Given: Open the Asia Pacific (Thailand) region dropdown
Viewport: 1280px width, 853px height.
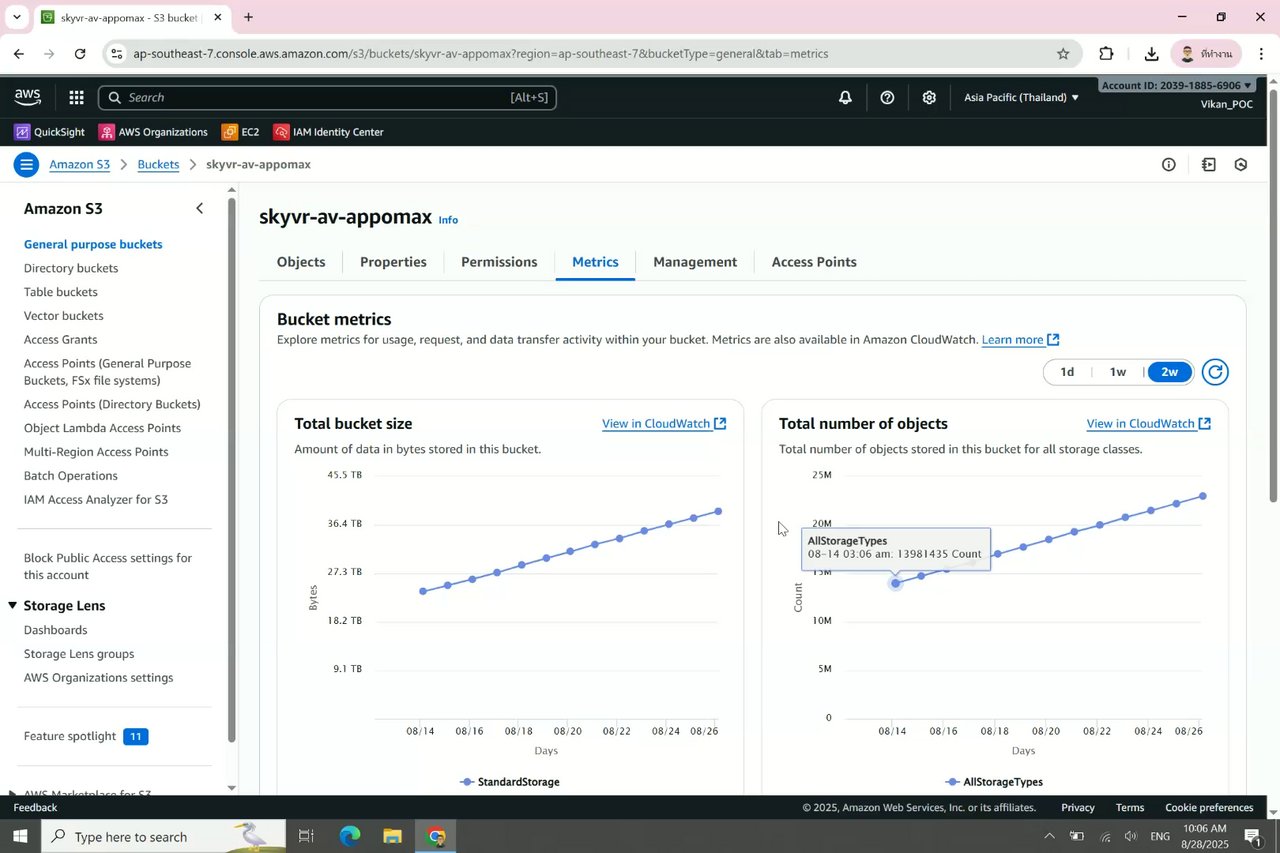Looking at the screenshot, I should point(1021,97).
